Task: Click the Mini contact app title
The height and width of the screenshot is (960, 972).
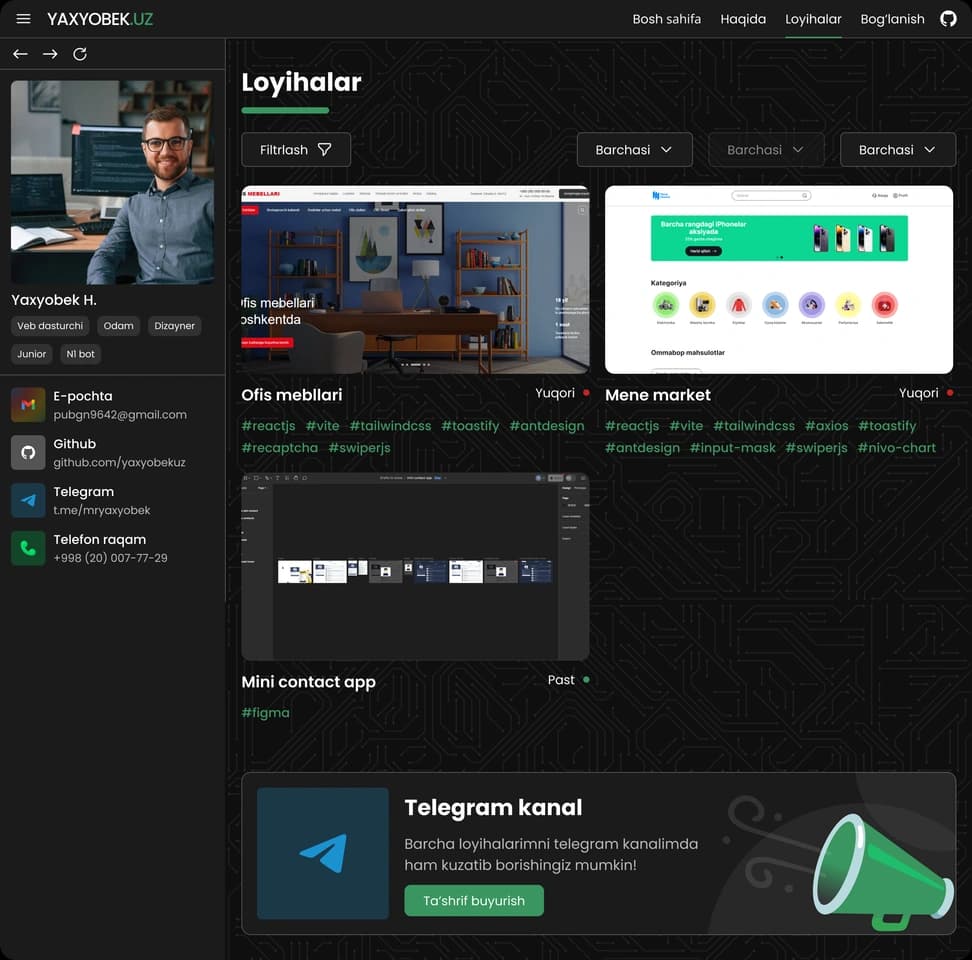Action: 308,682
